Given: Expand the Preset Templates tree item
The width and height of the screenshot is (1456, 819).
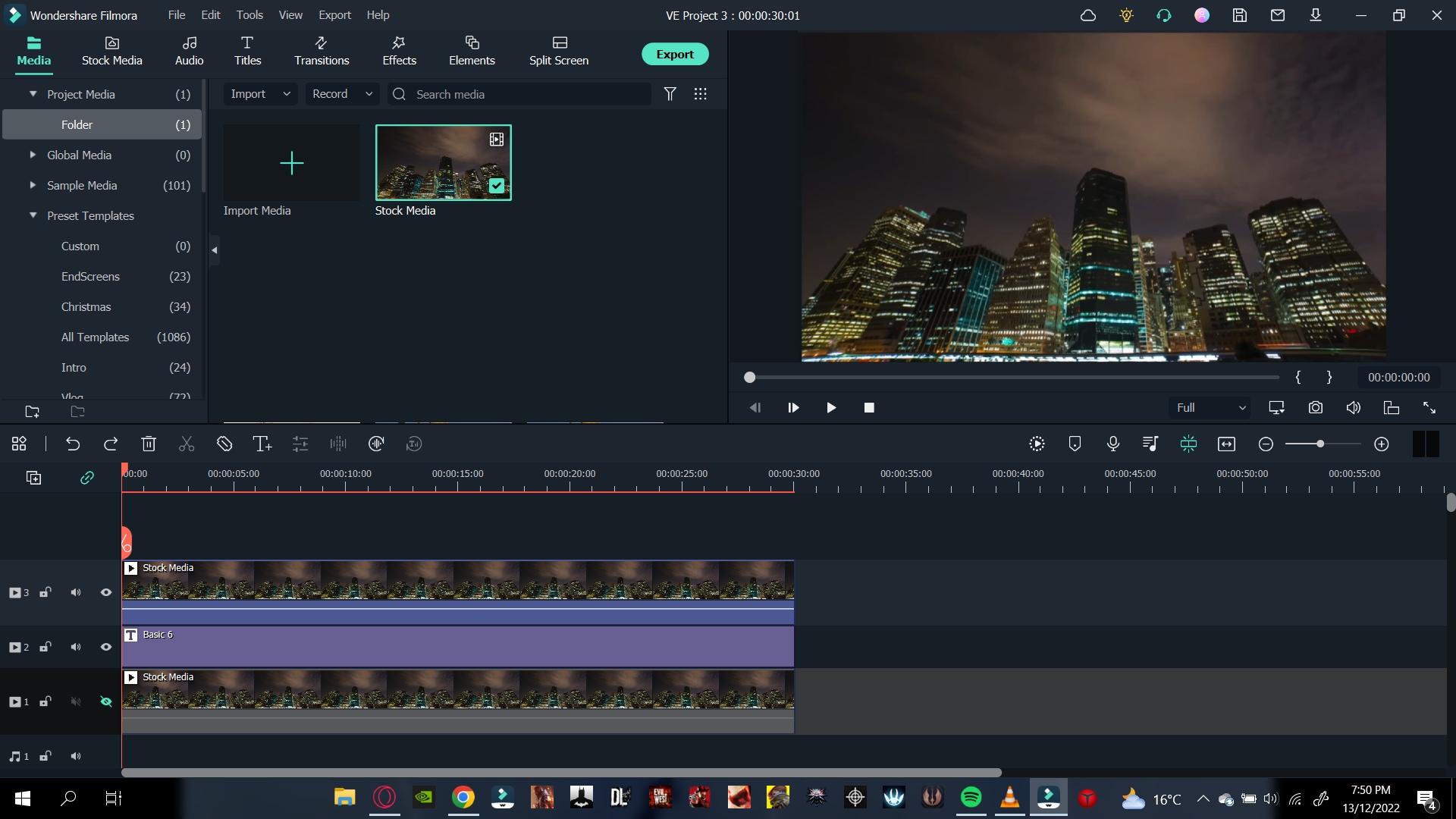Looking at the screenshot, I should (32, 215).
